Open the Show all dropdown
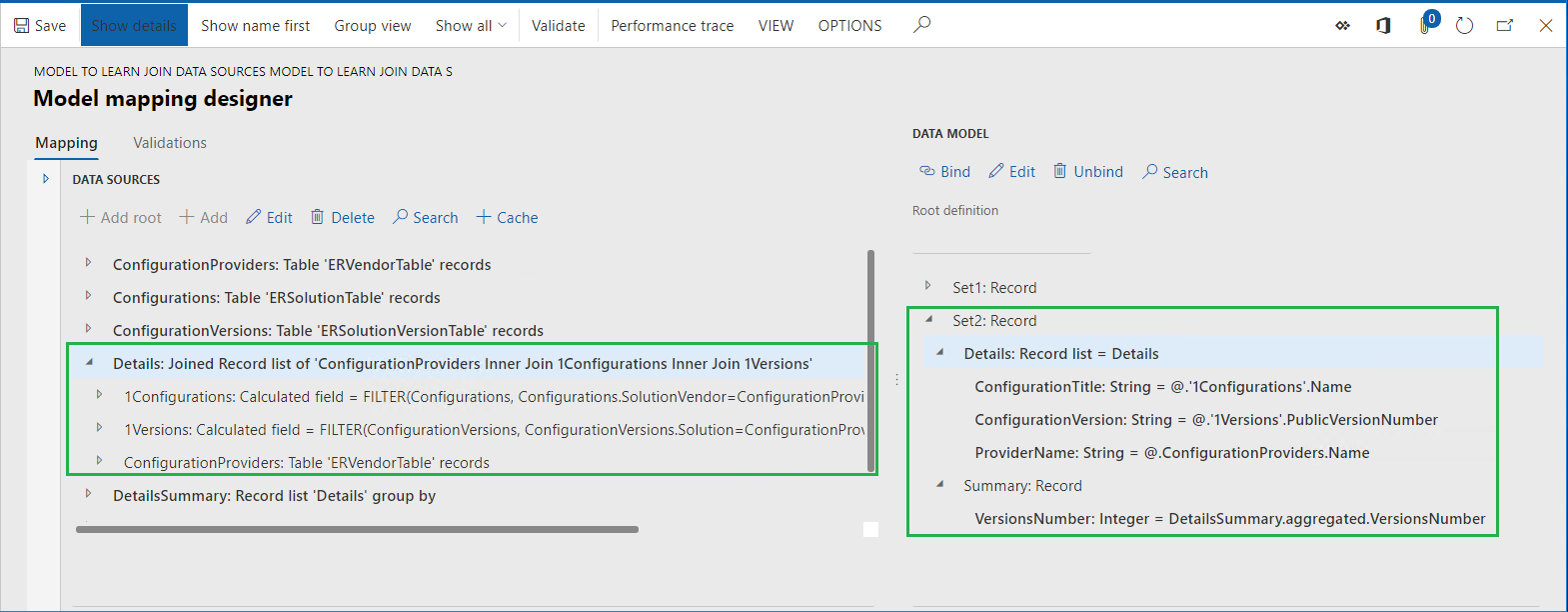1568x612 pixels. pos(471,25)
